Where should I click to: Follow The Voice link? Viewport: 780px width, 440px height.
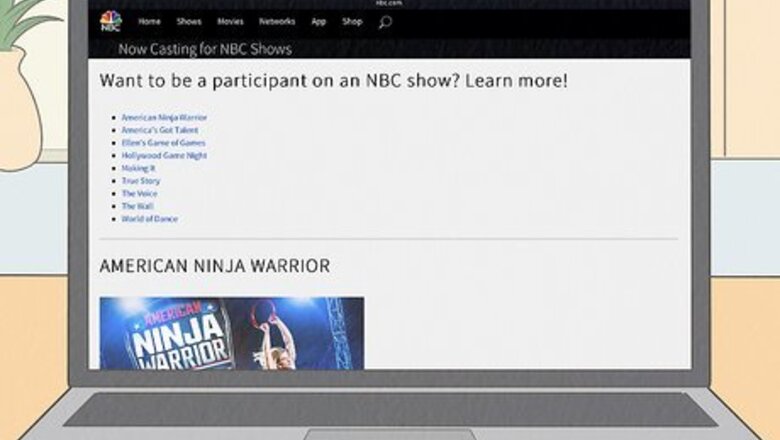pos(139,193)
